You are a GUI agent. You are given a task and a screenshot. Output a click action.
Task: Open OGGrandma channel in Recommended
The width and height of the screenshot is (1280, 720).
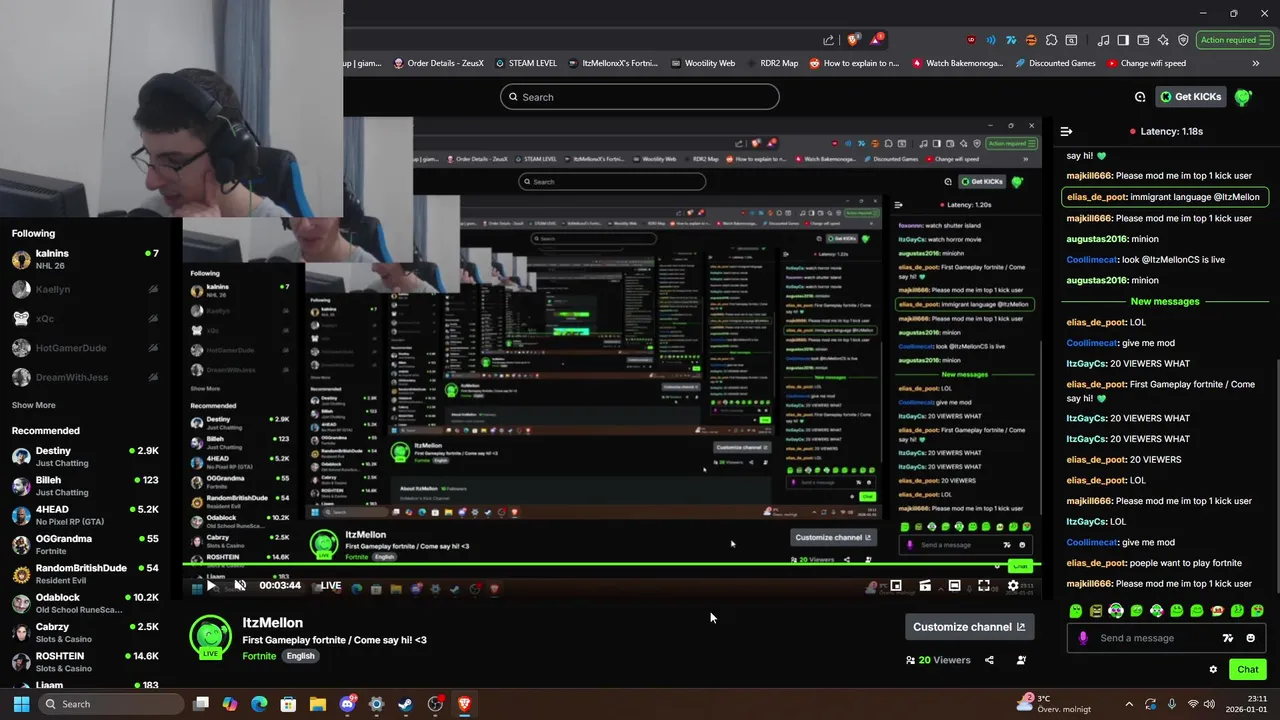tap(85, 544)
